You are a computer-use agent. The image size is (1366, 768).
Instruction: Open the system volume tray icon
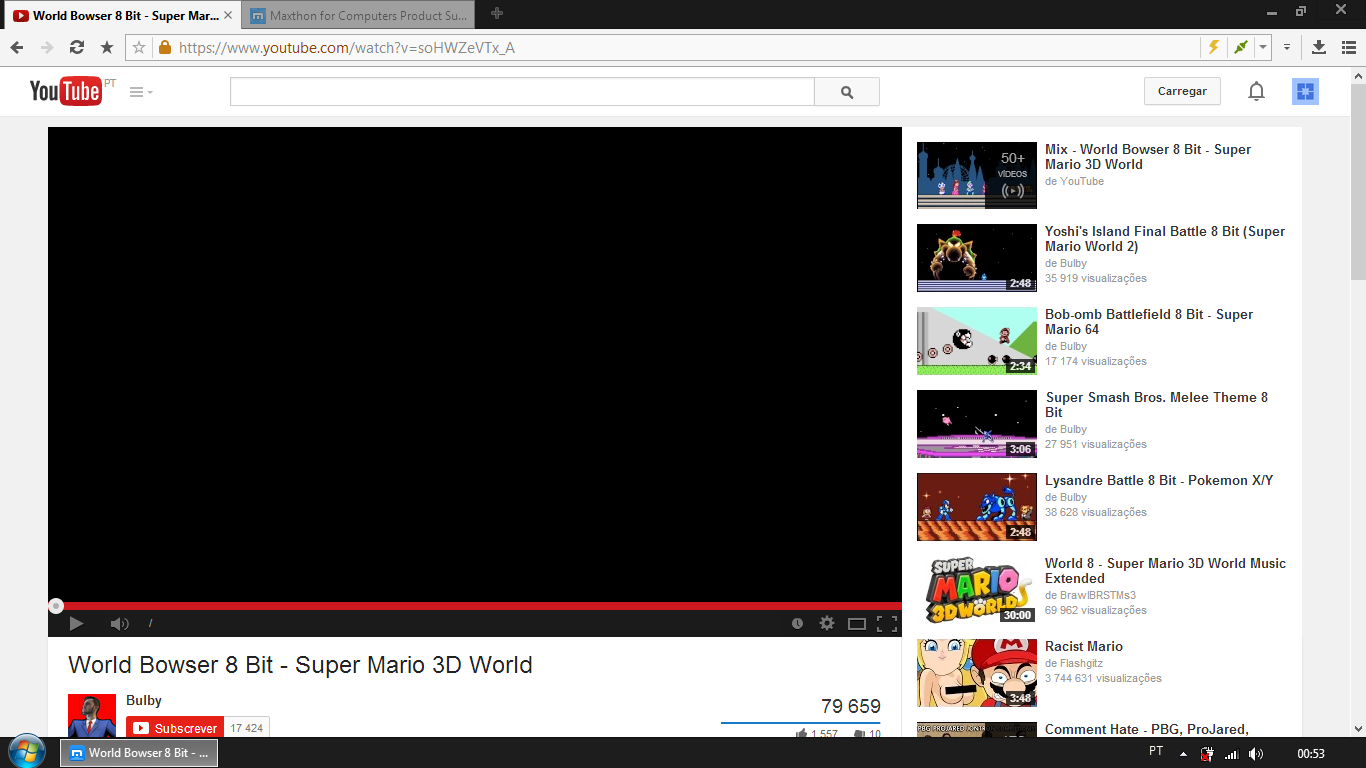pyautogui.click(x=1256, y=753)
